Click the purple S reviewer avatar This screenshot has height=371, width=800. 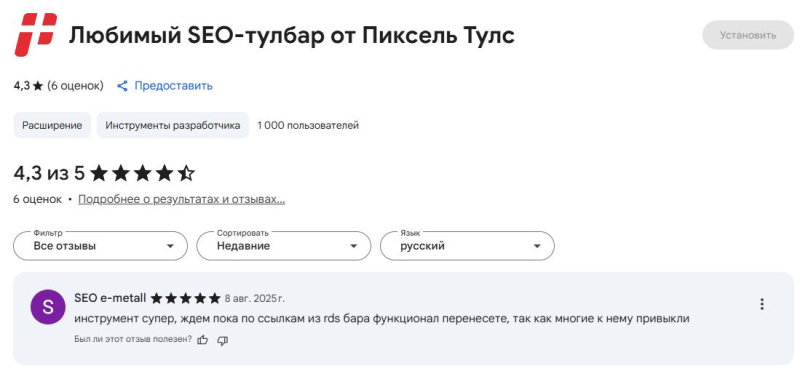48,307
